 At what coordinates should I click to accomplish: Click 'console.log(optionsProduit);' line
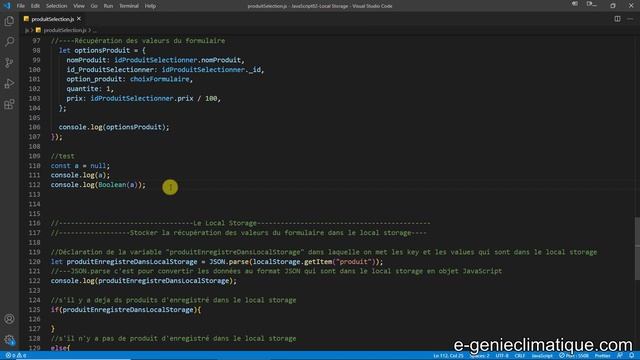[x=114, y=127]
